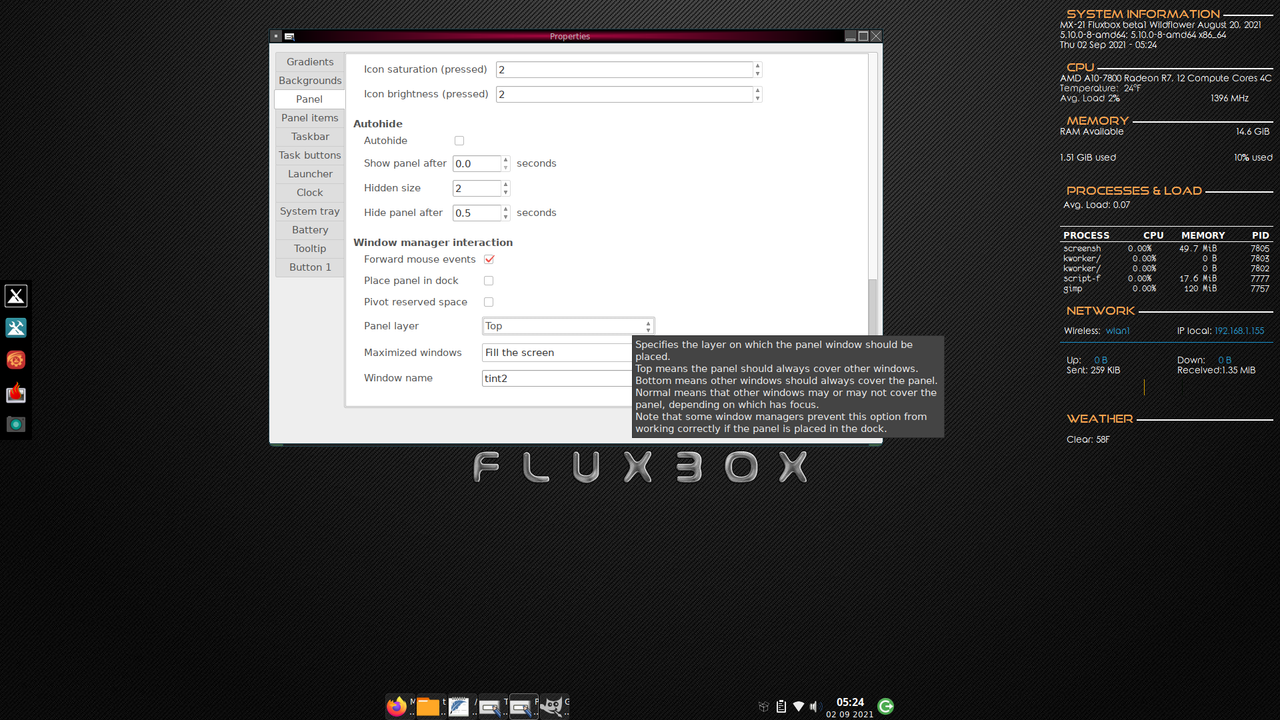Click the gimp row in process list
1280x720 pixels.
point(1166,289)
